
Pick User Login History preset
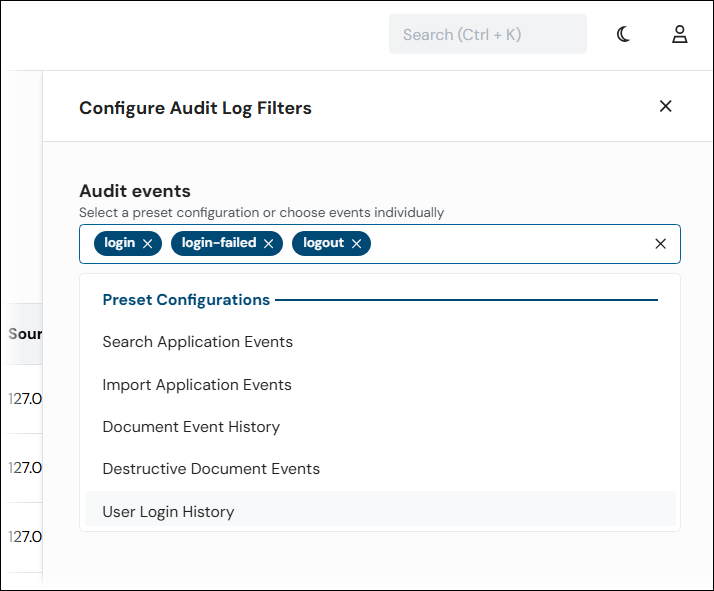point(380,509)
